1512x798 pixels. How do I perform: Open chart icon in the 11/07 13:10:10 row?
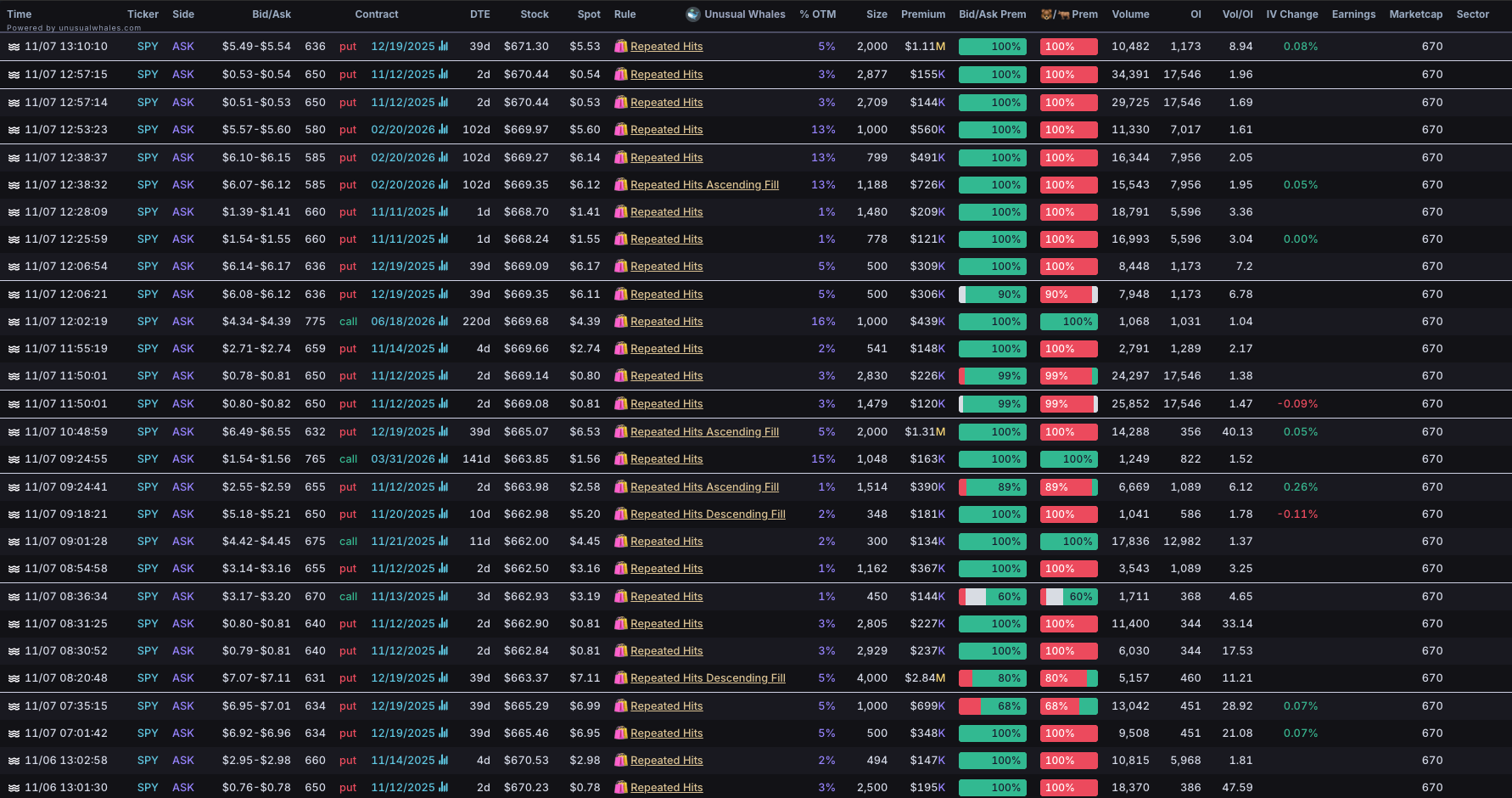point(443,47)
